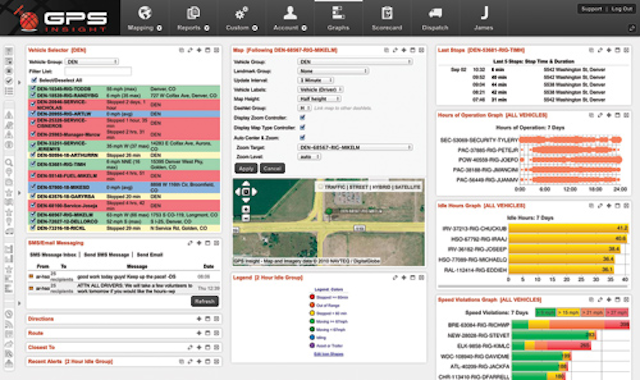Click the list sidebar icon
This screenshot has height=380, width=640.
click(x=9, y=91)
